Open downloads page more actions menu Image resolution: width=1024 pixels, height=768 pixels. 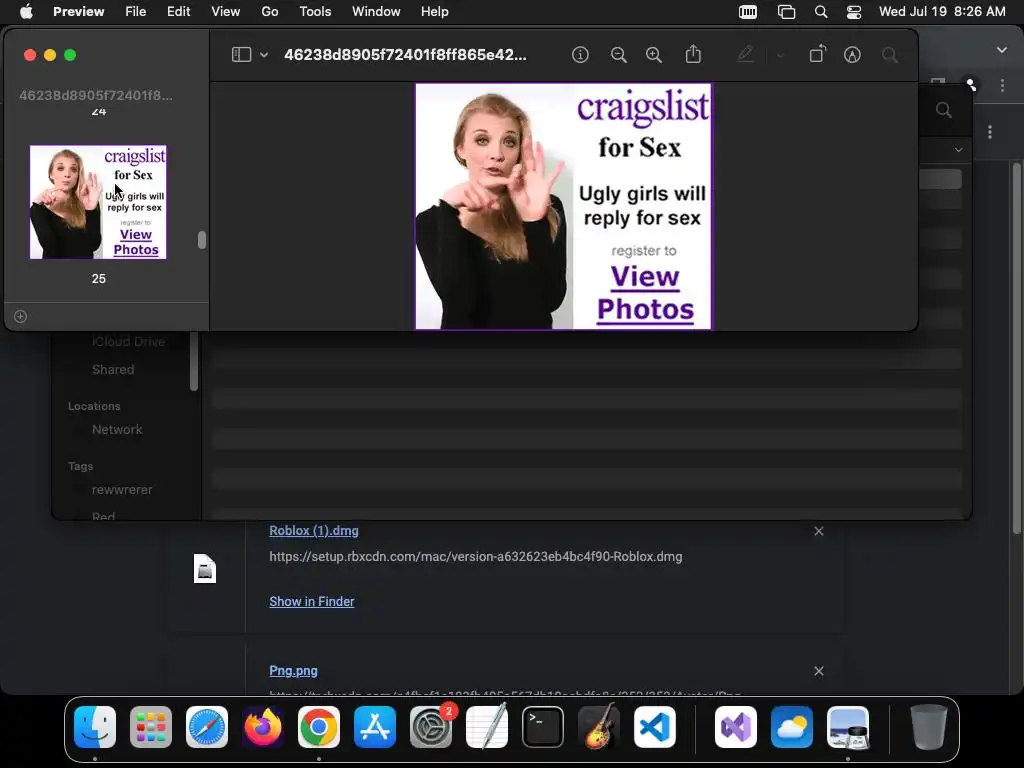[x=990, y=132]
